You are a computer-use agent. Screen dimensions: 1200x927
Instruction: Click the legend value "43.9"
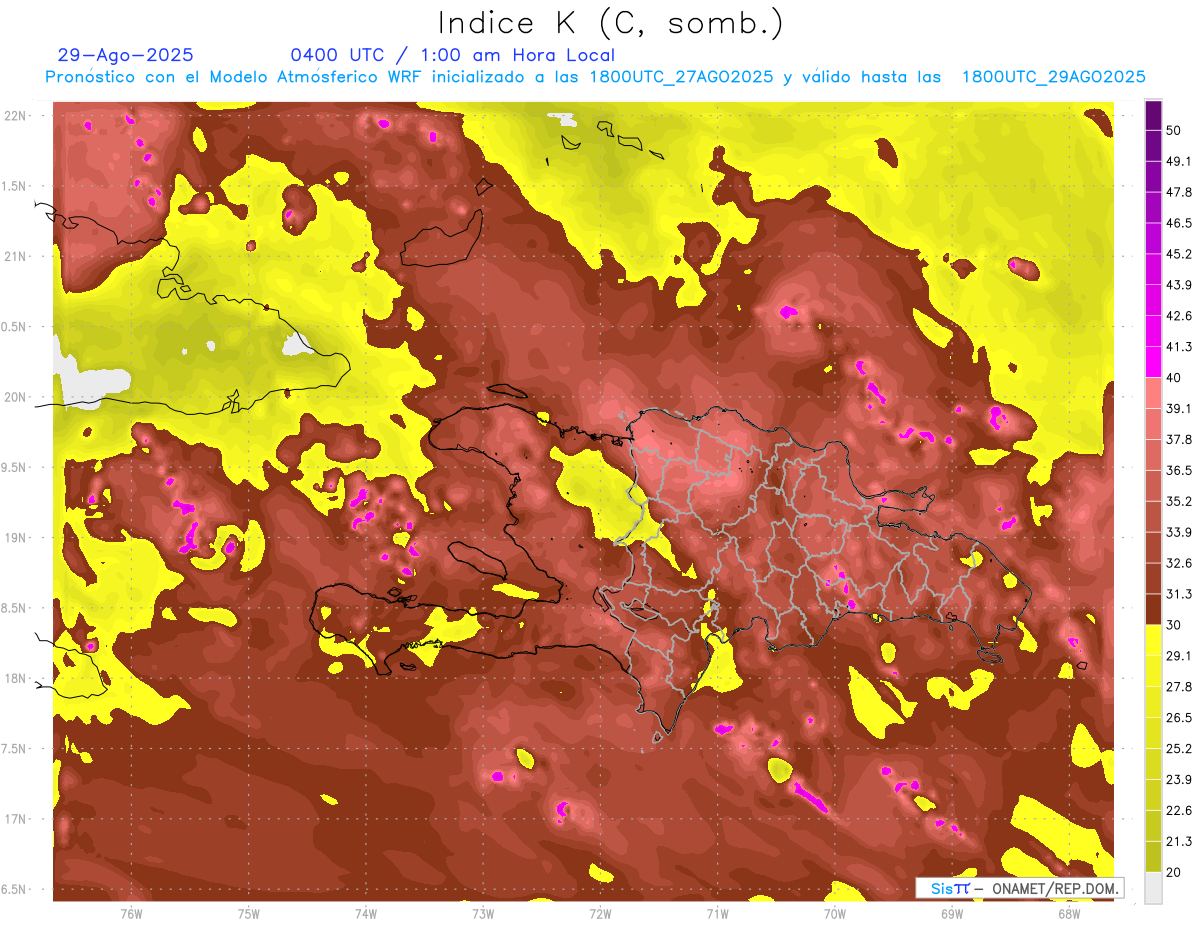(x=1178, y=285)
